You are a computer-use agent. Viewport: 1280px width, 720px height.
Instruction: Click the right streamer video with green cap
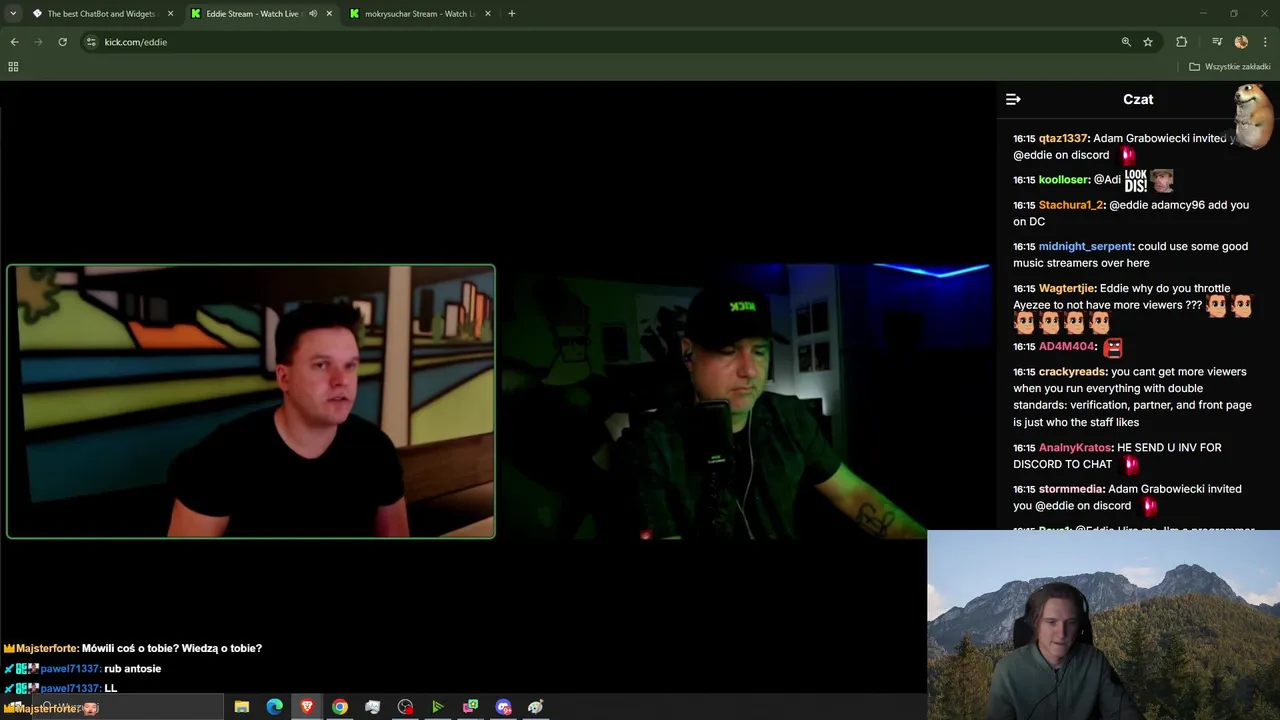(x=745, y=402)
